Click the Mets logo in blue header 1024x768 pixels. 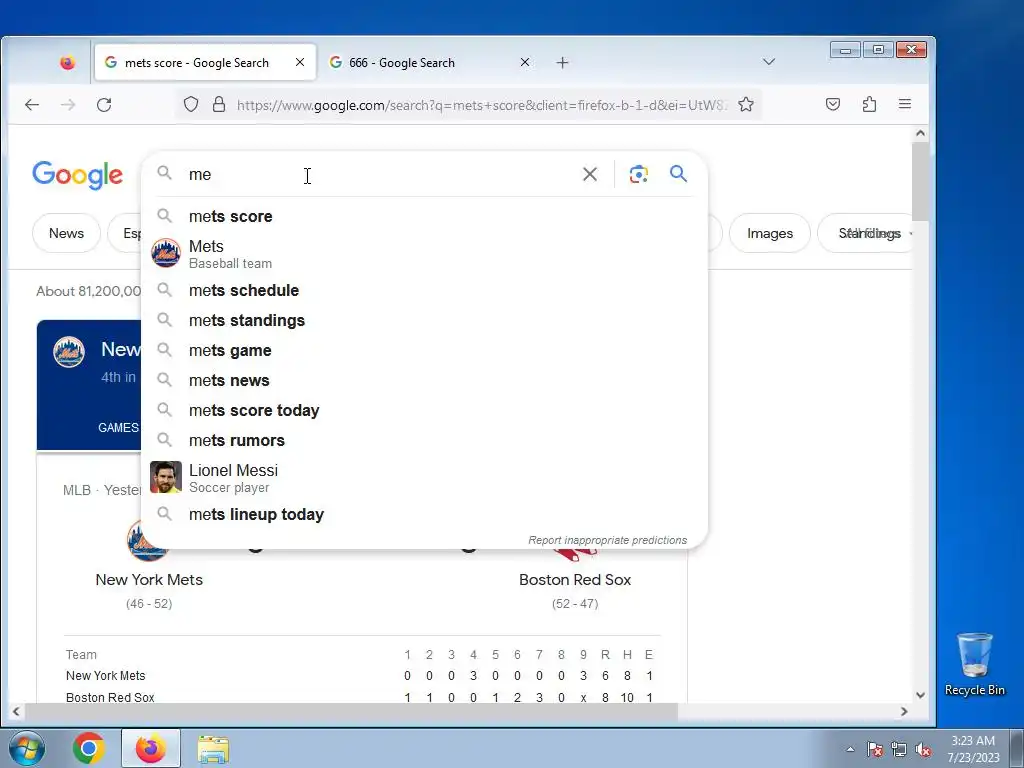coord(69,351)
